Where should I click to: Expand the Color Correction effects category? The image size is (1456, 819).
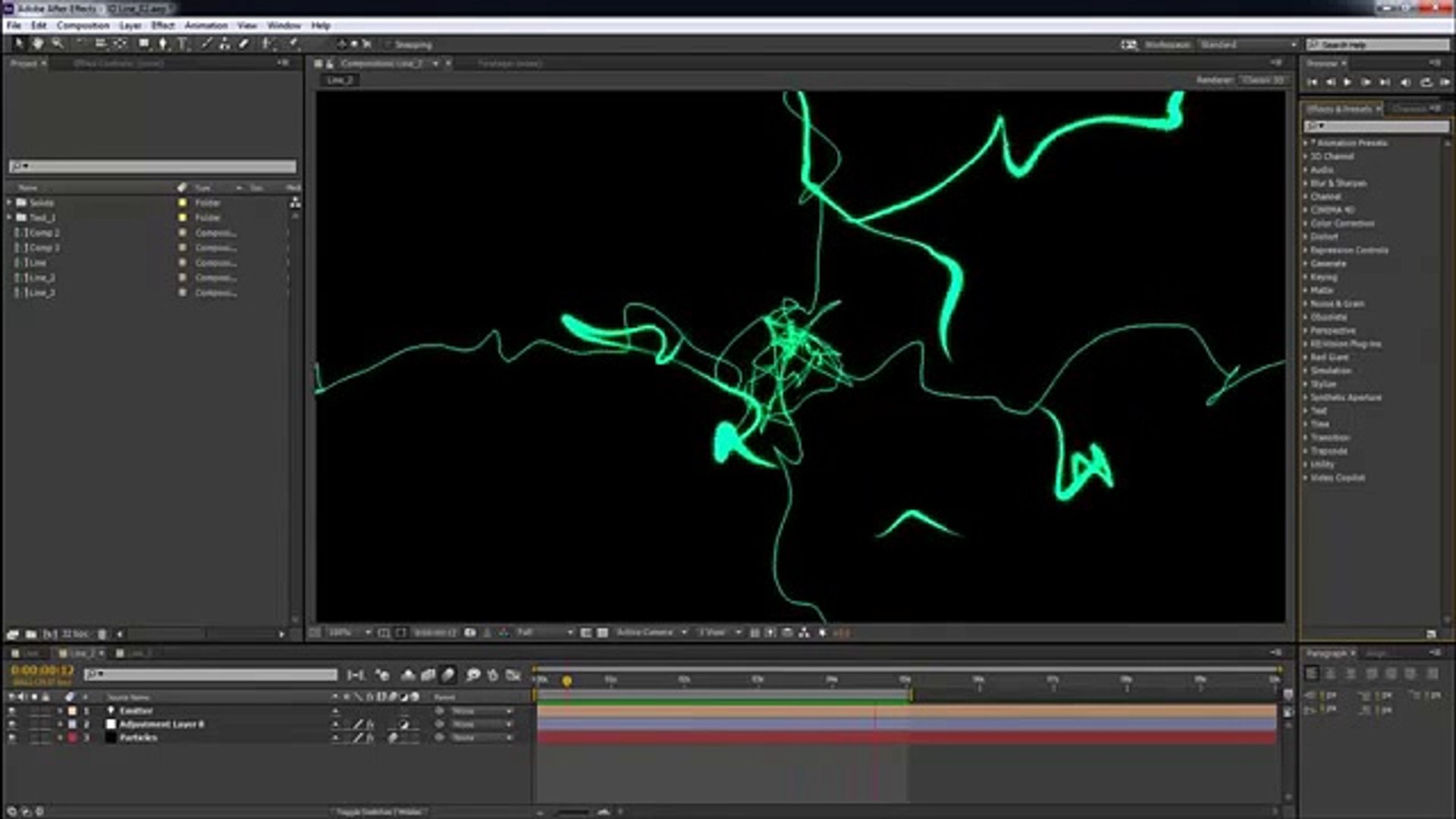coord(1306,223)
